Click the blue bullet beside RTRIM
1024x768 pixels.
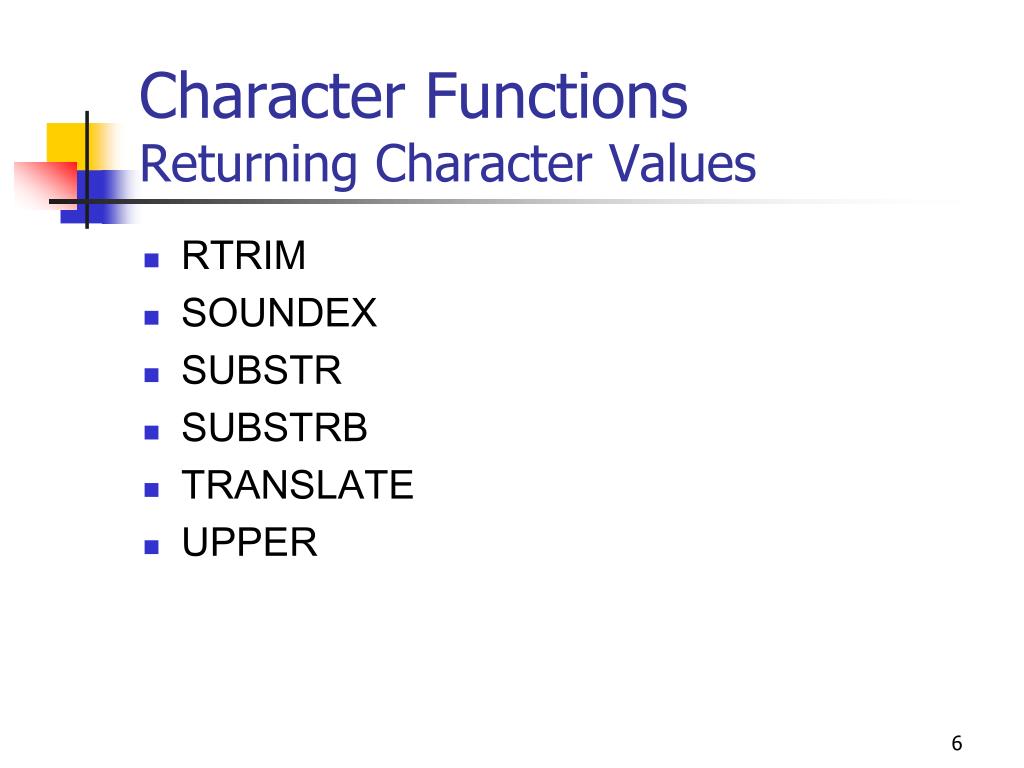coord(152,261)
